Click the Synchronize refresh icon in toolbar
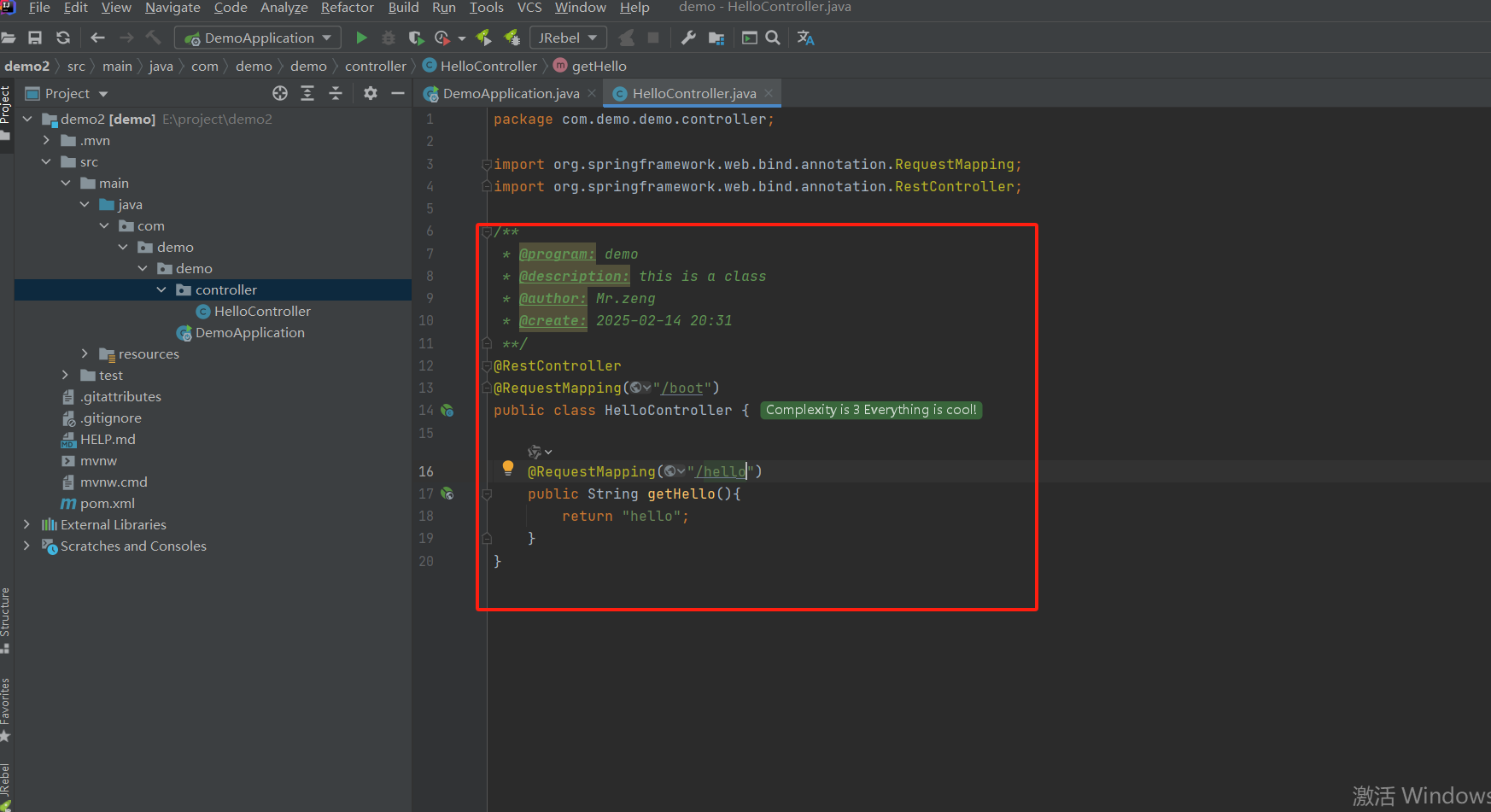 [x=63, y=38]
